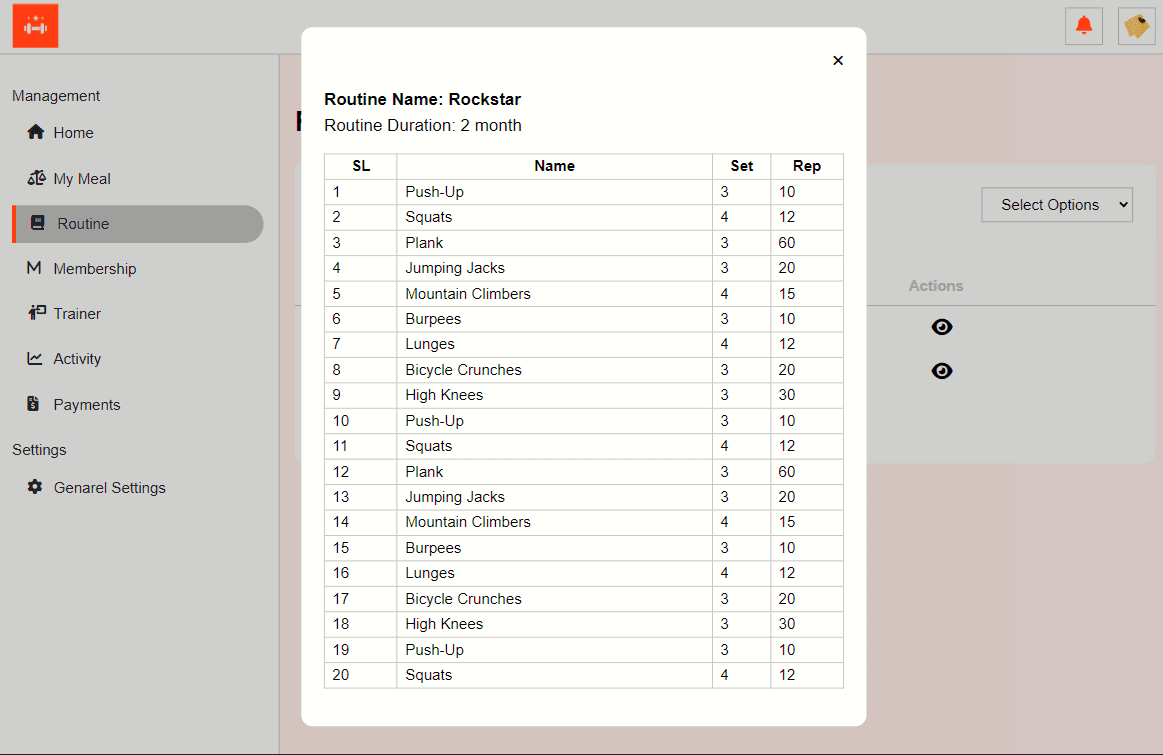Select Squats in row 11
The image size is (1163, 755).
point(429,446)
